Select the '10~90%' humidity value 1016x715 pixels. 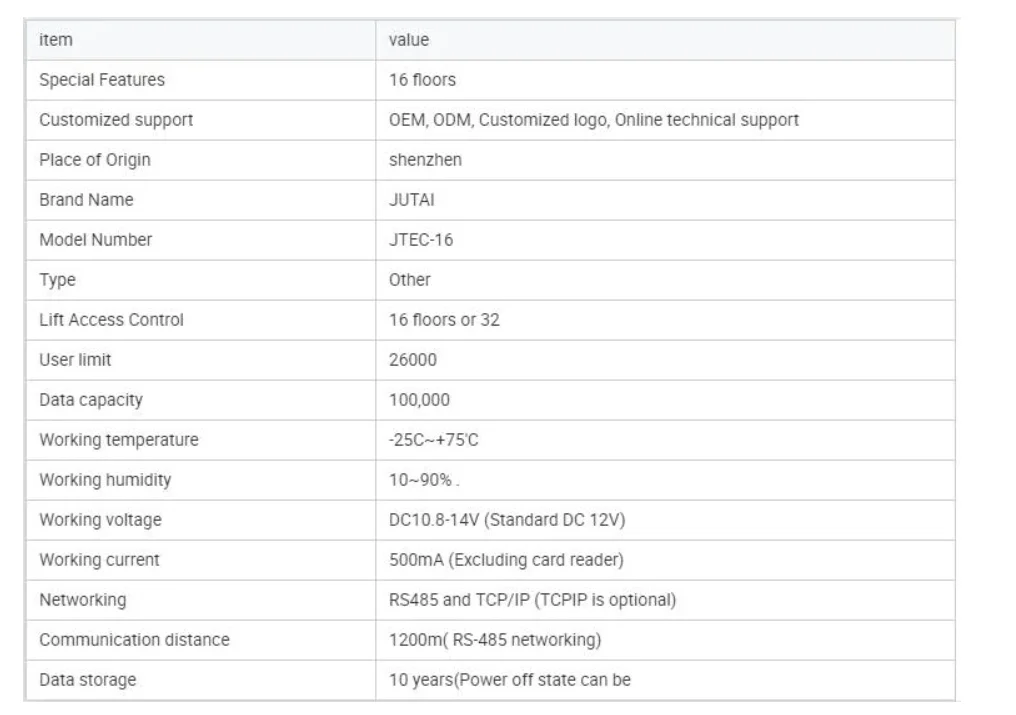(x=422, y=480)
